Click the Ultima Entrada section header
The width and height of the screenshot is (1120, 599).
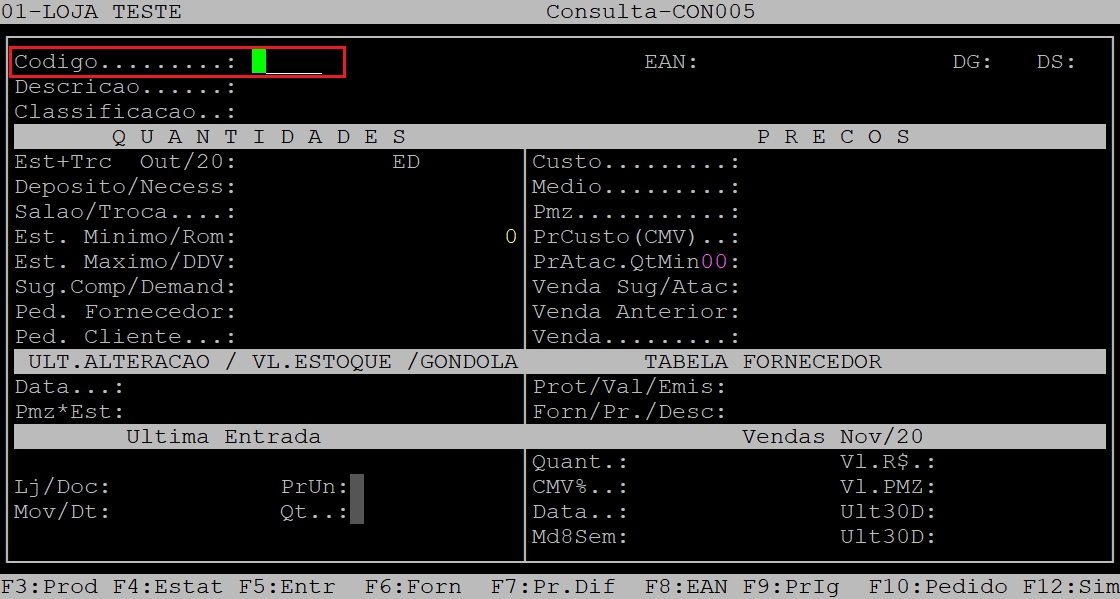tap(224, 436)
